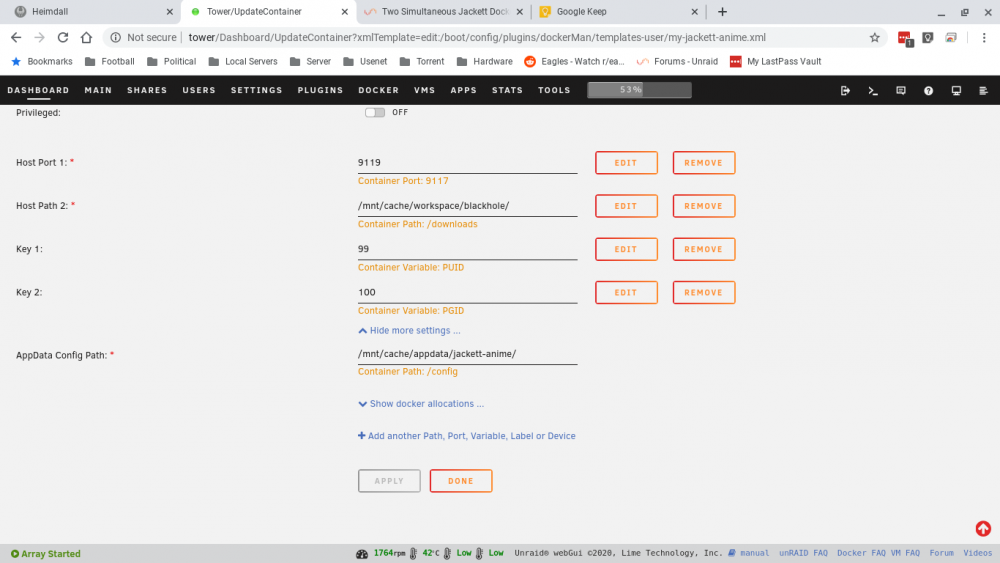Open the LastPass extension icon

coord(904,38)
